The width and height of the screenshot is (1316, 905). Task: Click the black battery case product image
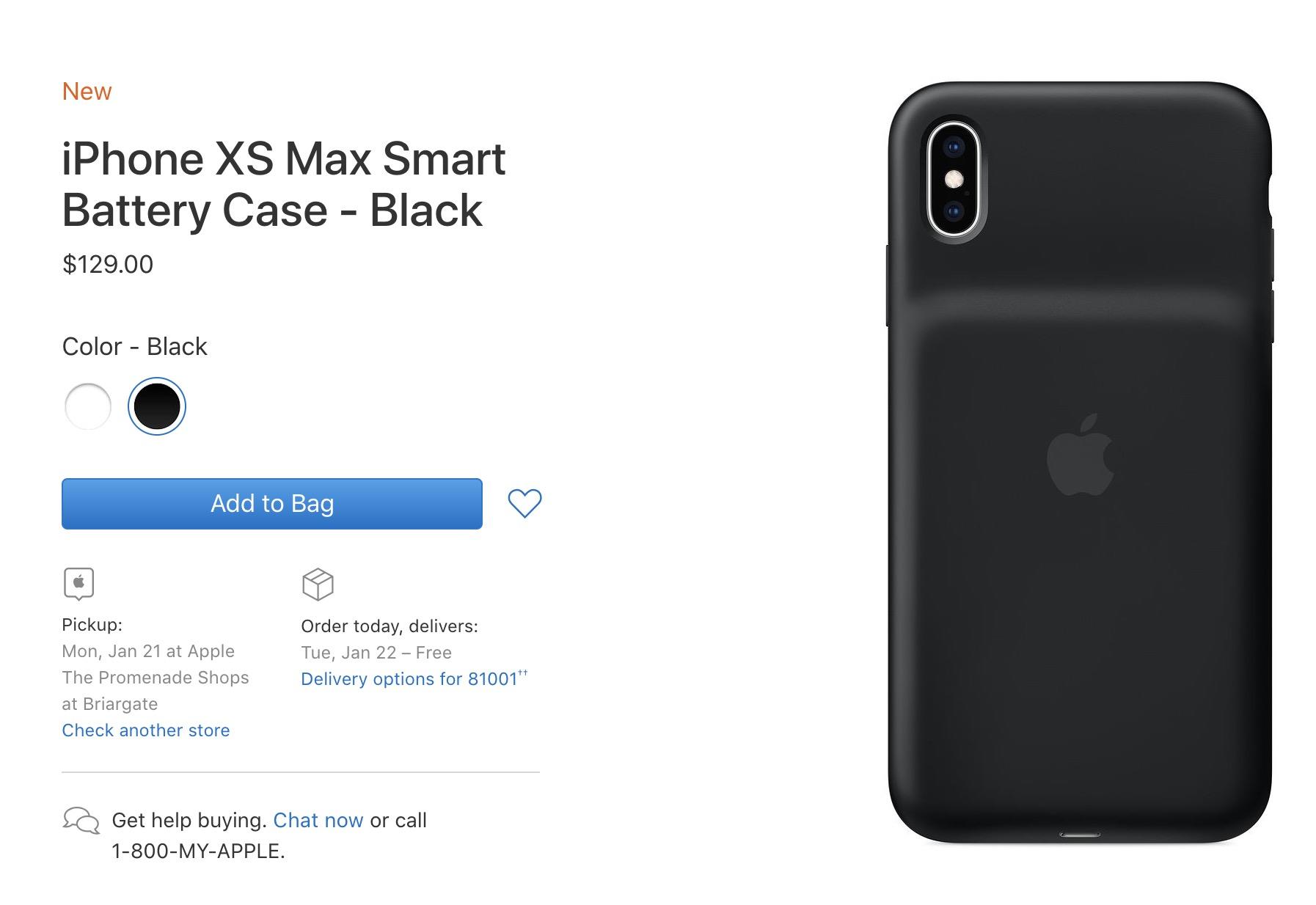tap(1080, 462)
